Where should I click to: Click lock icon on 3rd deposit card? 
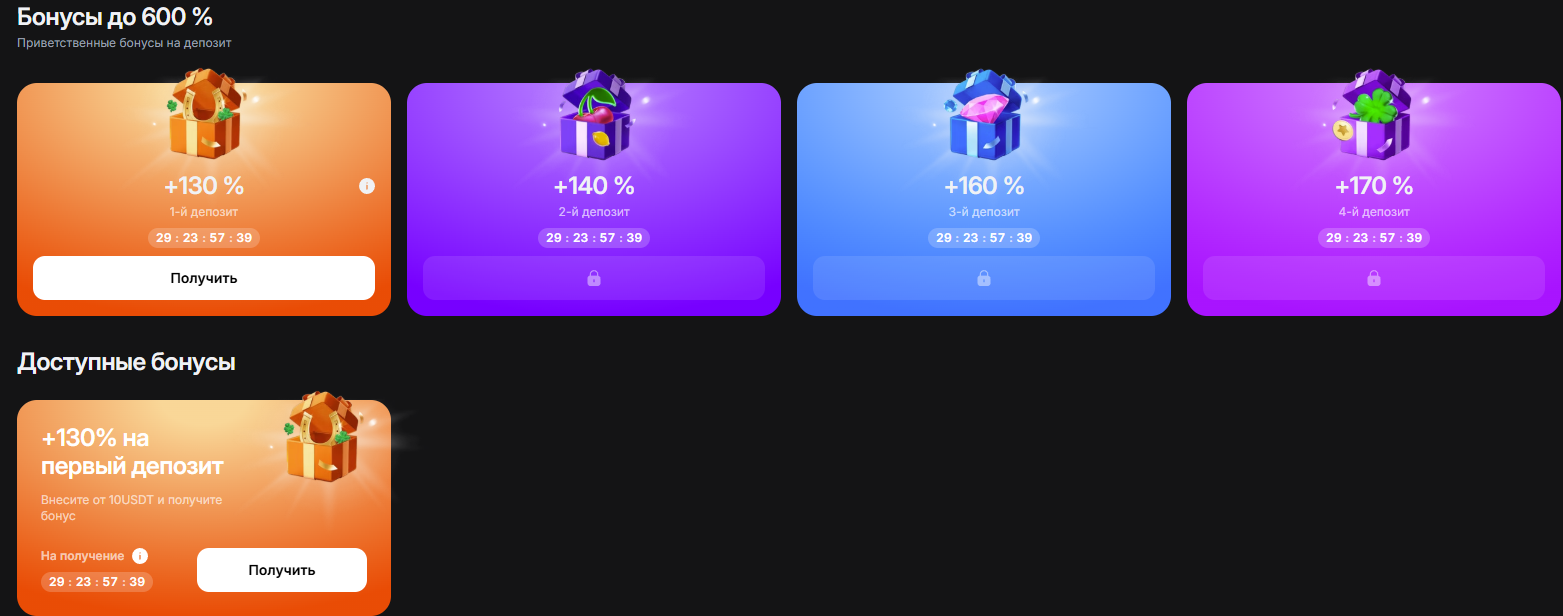[983, 278]
